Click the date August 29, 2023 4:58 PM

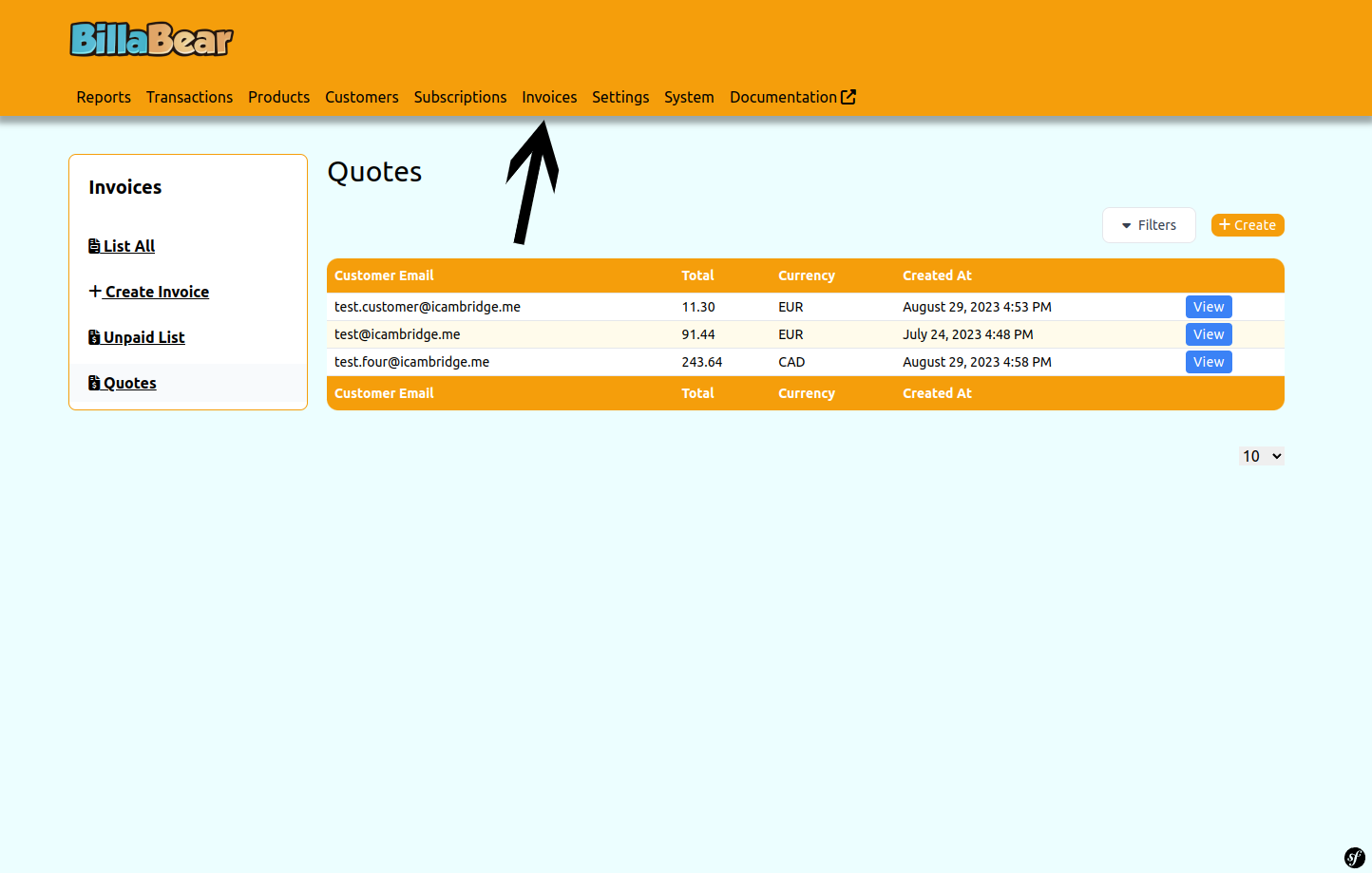click(x=977, y=362)
